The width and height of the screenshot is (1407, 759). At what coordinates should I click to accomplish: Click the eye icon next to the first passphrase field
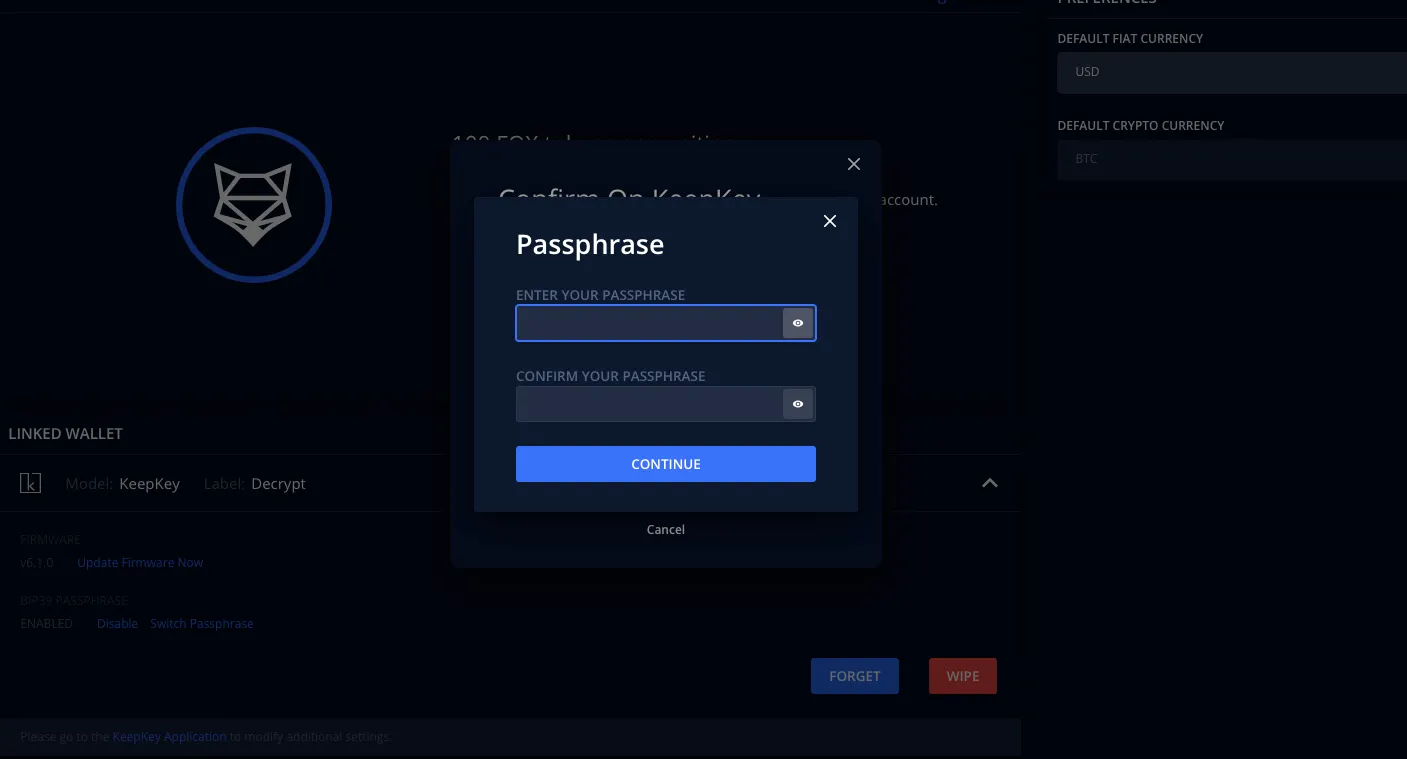797,322
